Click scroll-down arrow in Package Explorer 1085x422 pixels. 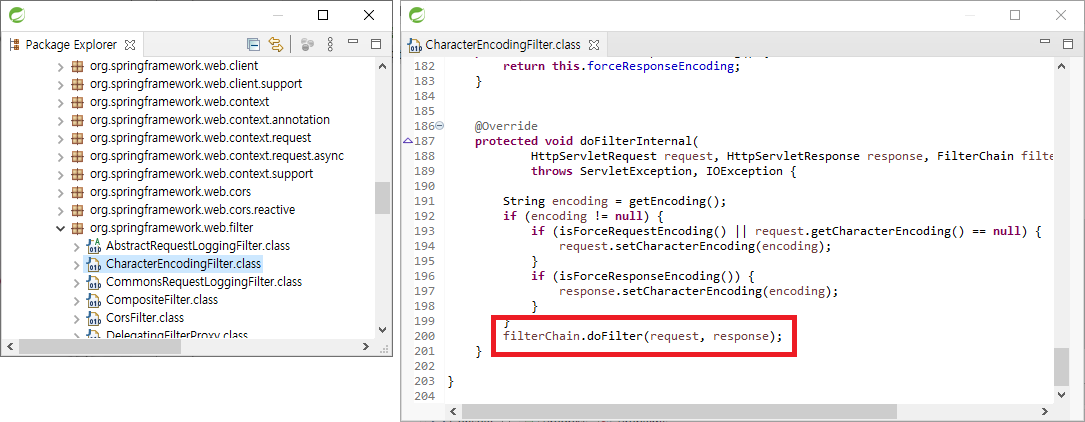382,331
